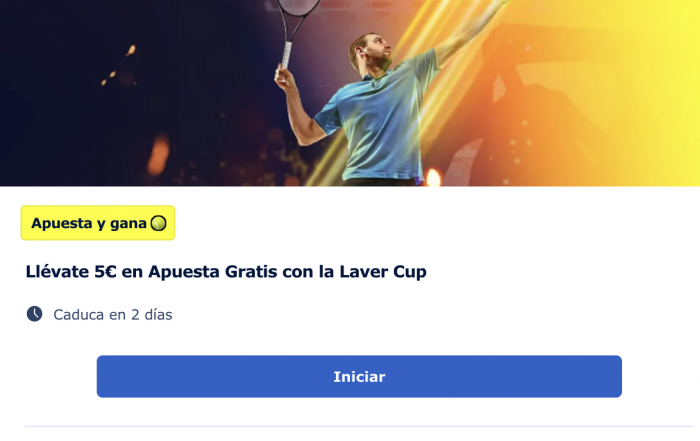Click the tennis ball icon in badge
700x441 pixels.
pyautogui.click(x=158, y=223)
